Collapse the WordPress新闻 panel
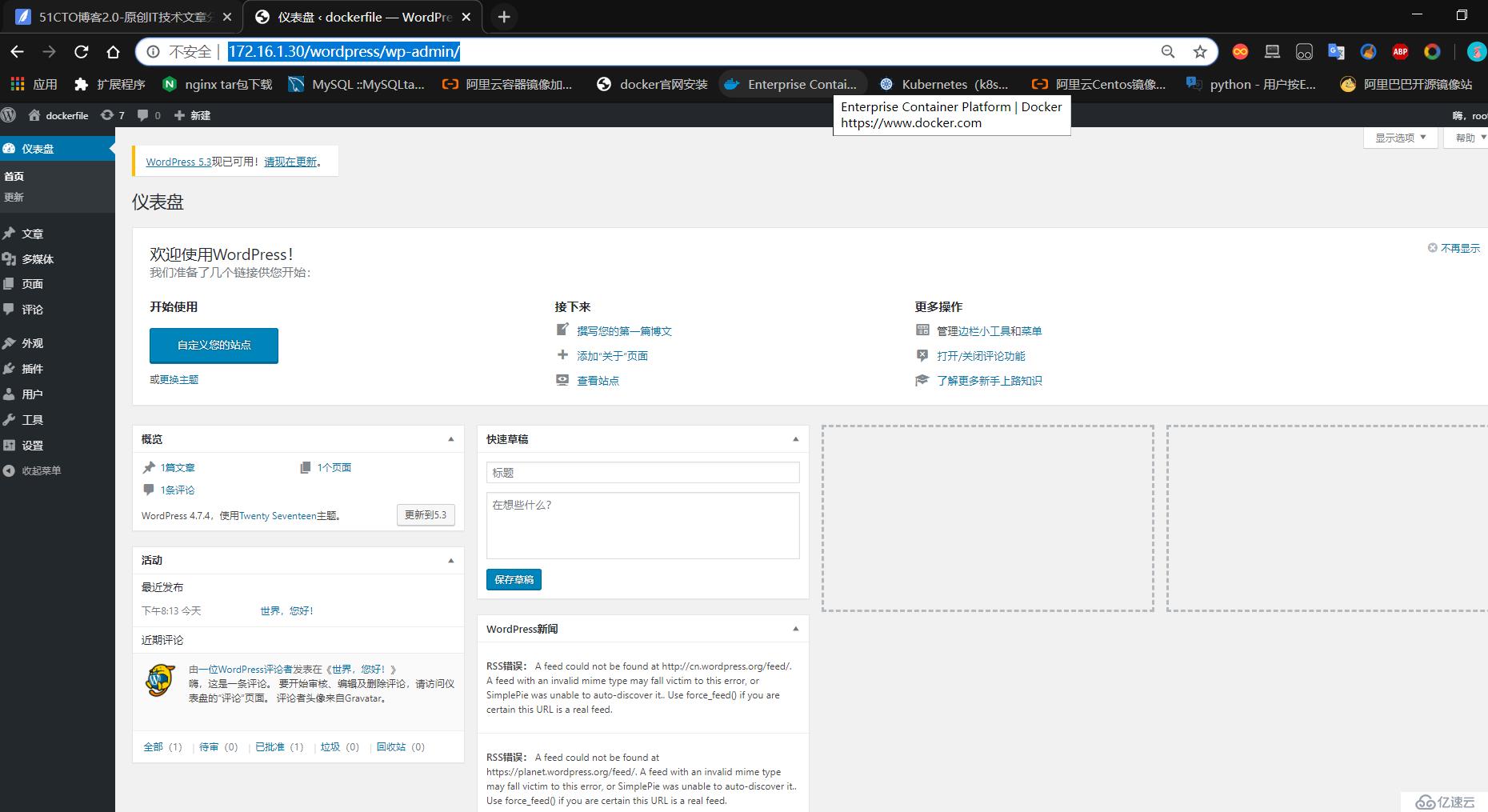Image resolution: width=1488 pixels, height=812 pixels. [796, 629]
